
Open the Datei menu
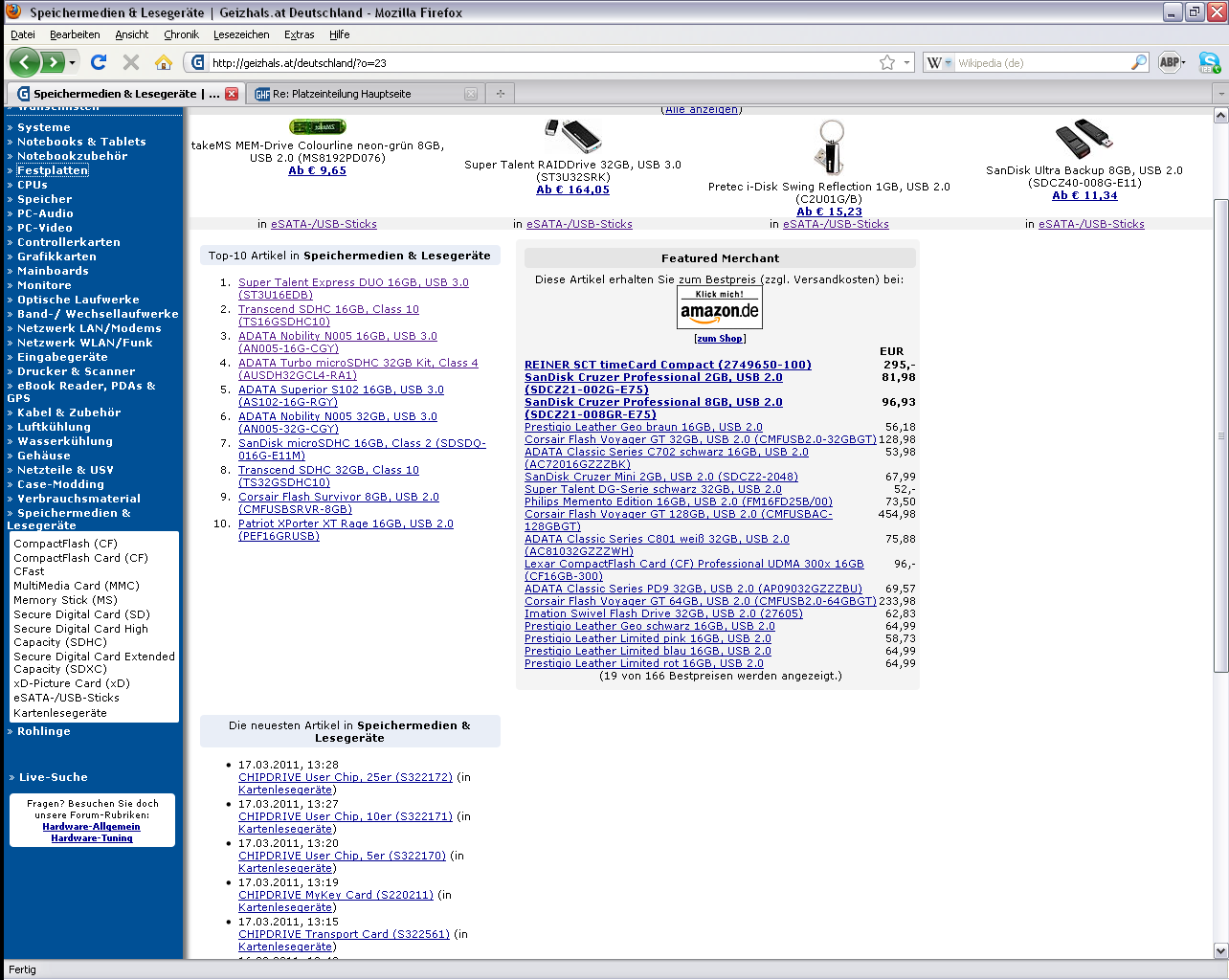click(x=23, y=34)
